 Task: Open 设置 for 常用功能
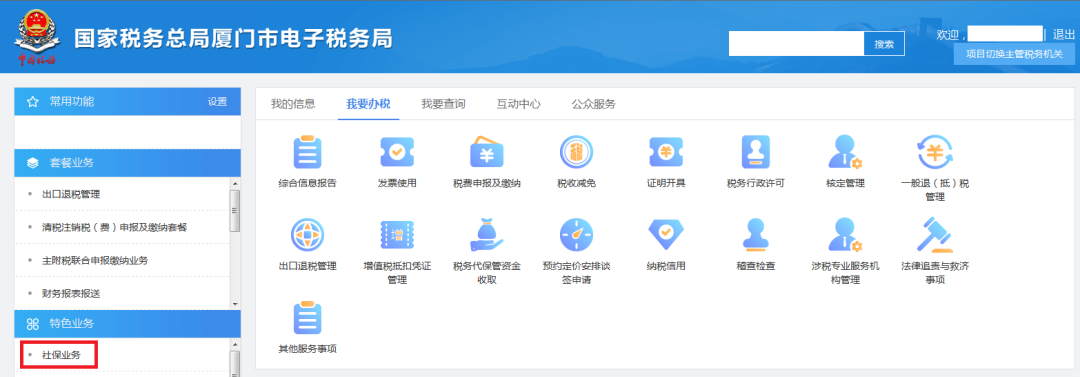(218, 102)
